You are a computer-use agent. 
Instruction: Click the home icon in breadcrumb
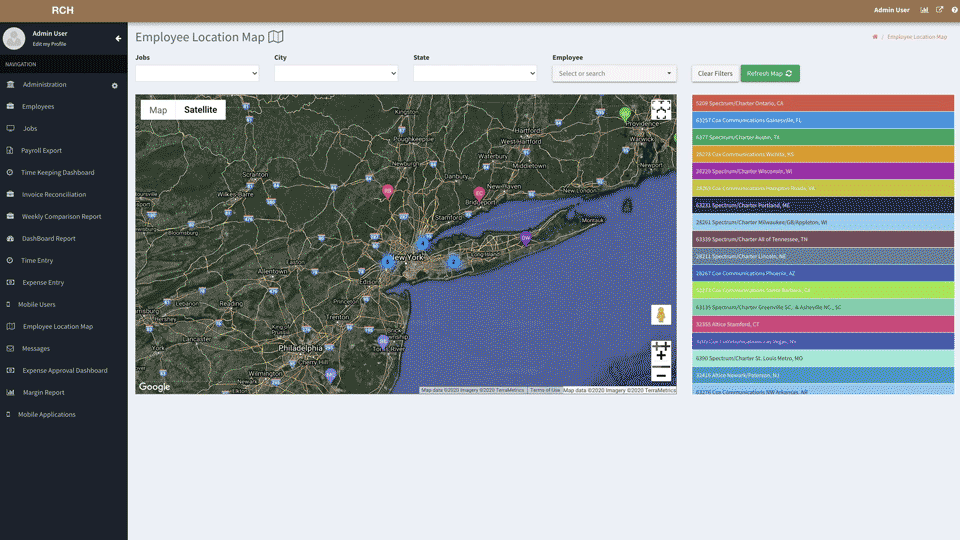[x=875, y=37]
